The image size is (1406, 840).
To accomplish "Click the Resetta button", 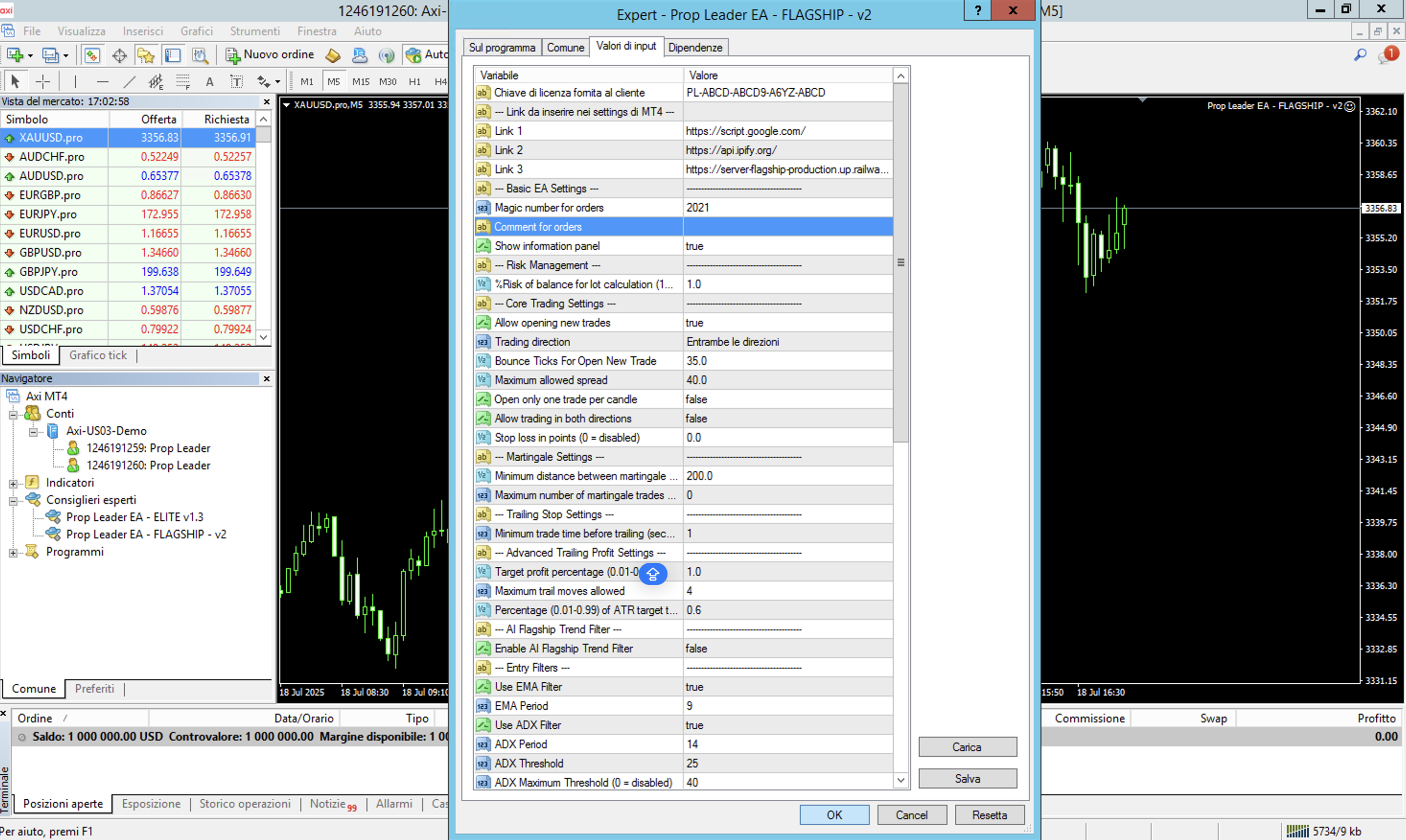I will [989, 815].
